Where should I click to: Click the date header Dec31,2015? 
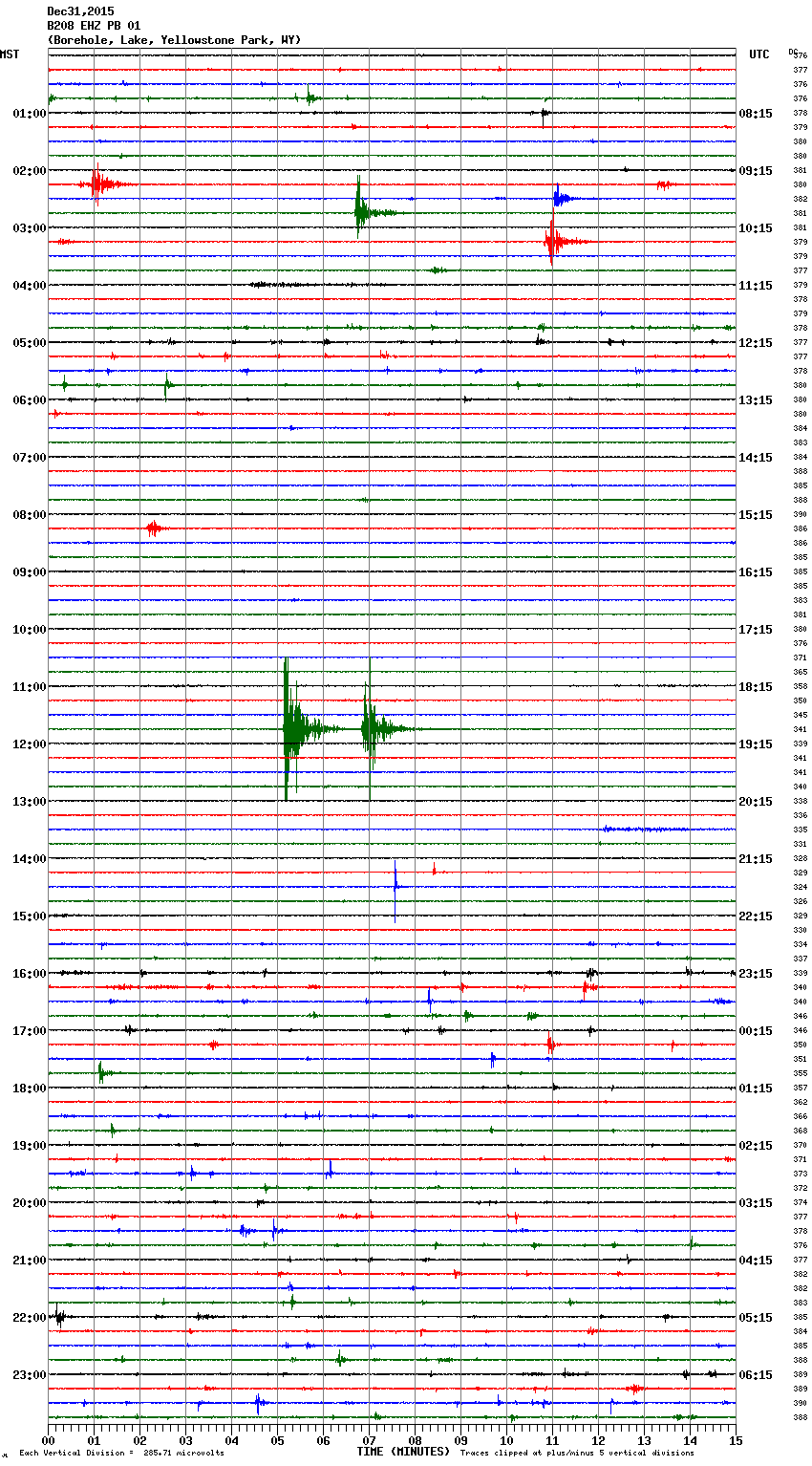pos(80,11)
